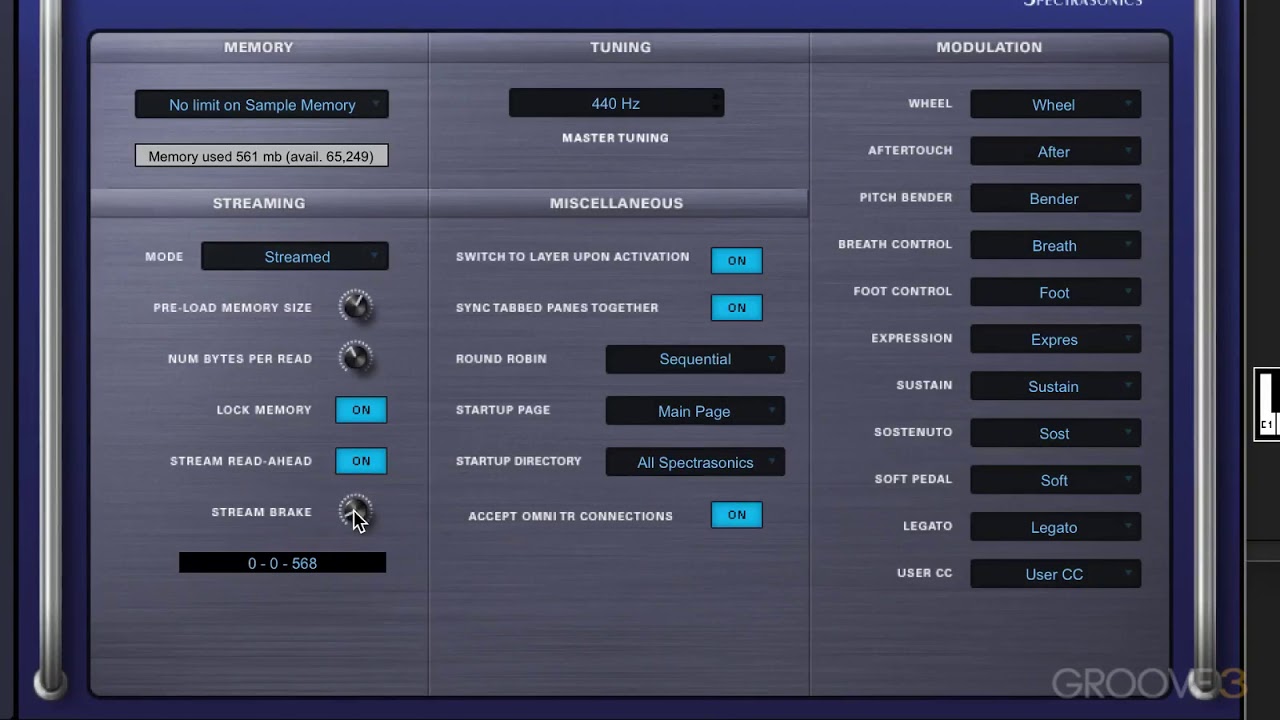The height and width of the screenshot is (720, 1280).
Task: Open the Streaming Mode dropdown
Action: 295,257
